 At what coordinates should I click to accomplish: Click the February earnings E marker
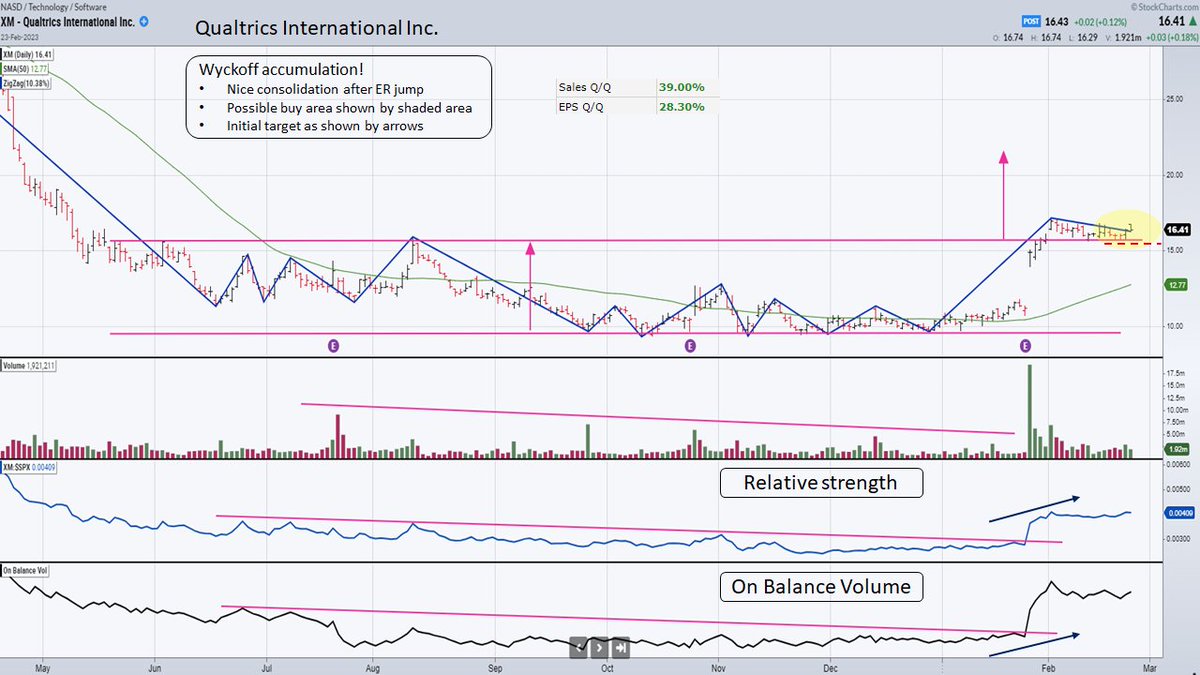pyautogui.click(x=1025, y=346)
